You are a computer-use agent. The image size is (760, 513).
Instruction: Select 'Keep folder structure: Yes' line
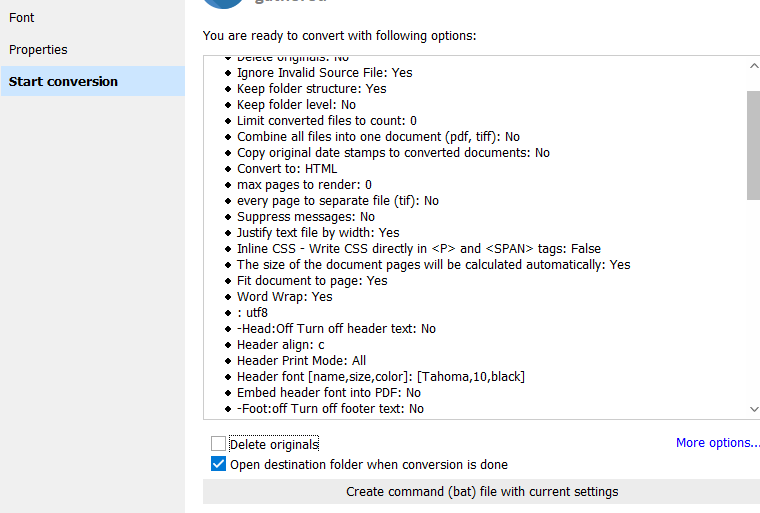coord(311,88)
